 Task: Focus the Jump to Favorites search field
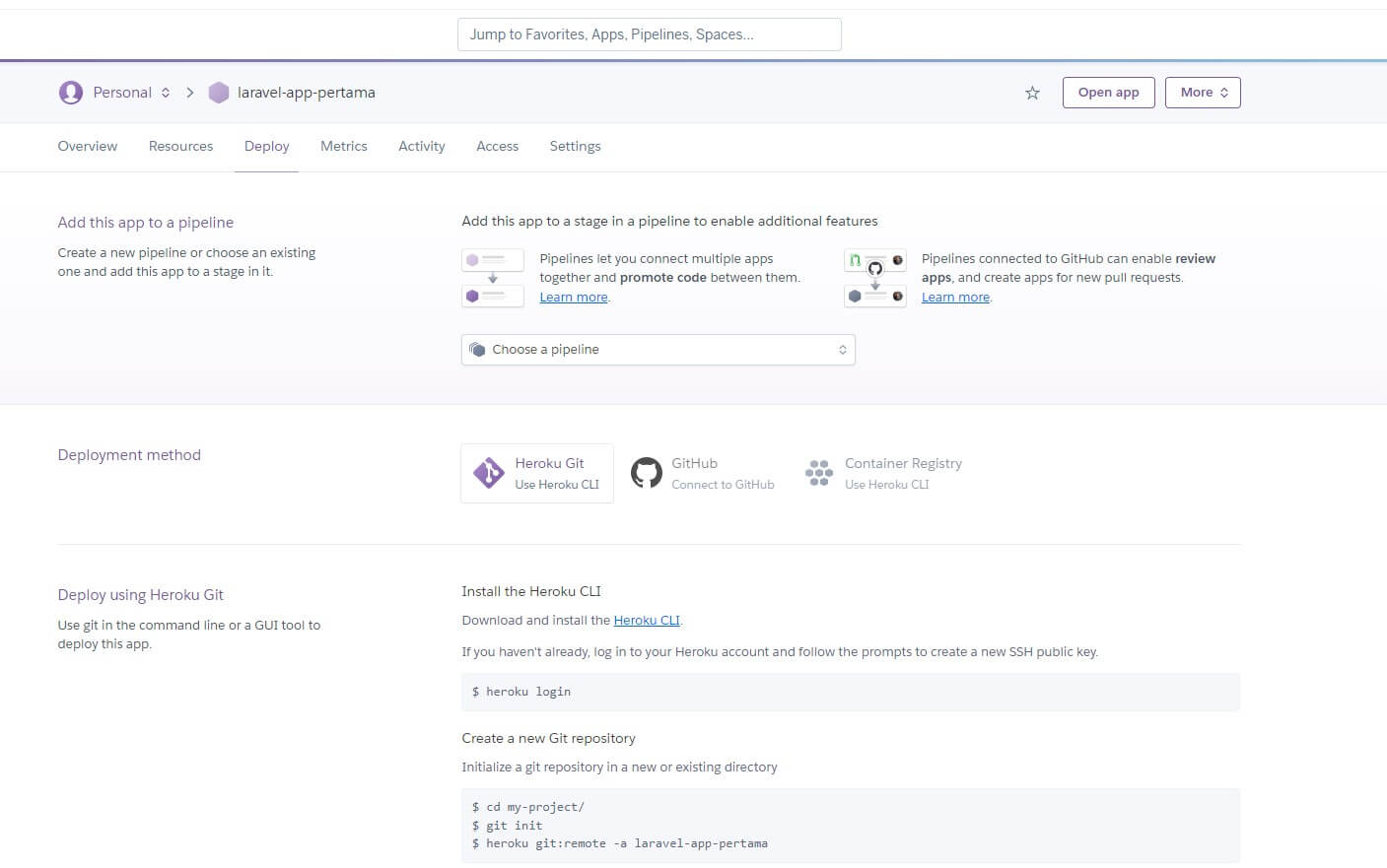click(650, 34)
